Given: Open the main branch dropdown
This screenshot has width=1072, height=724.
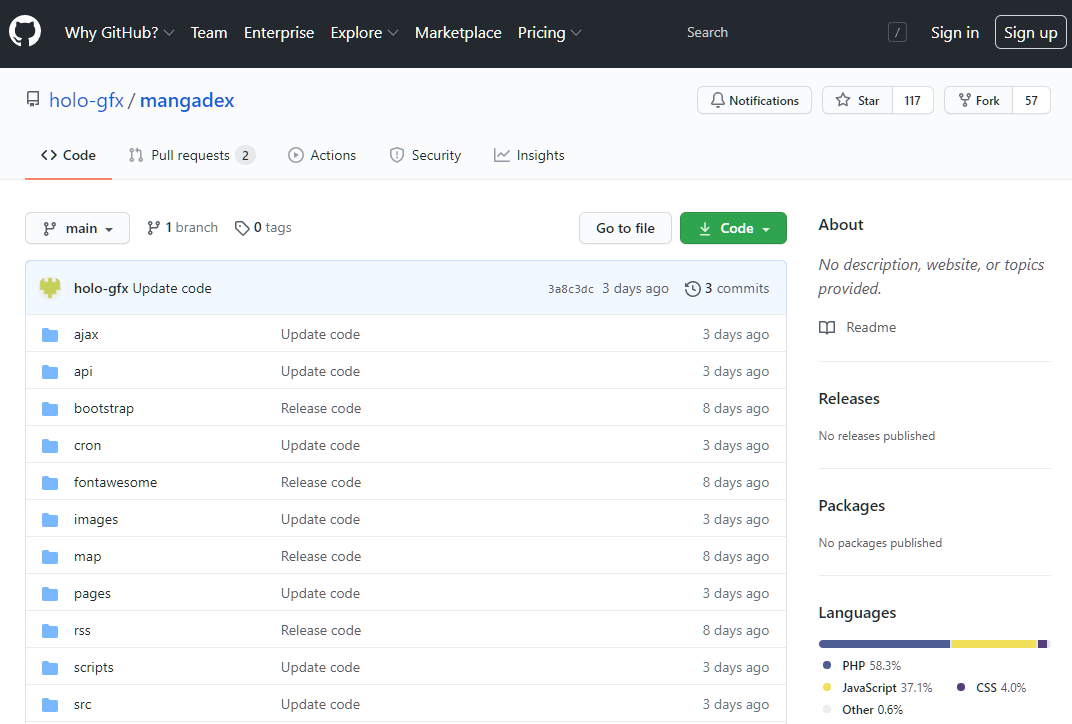Looking at the screenshot, I should coord(77,228).
